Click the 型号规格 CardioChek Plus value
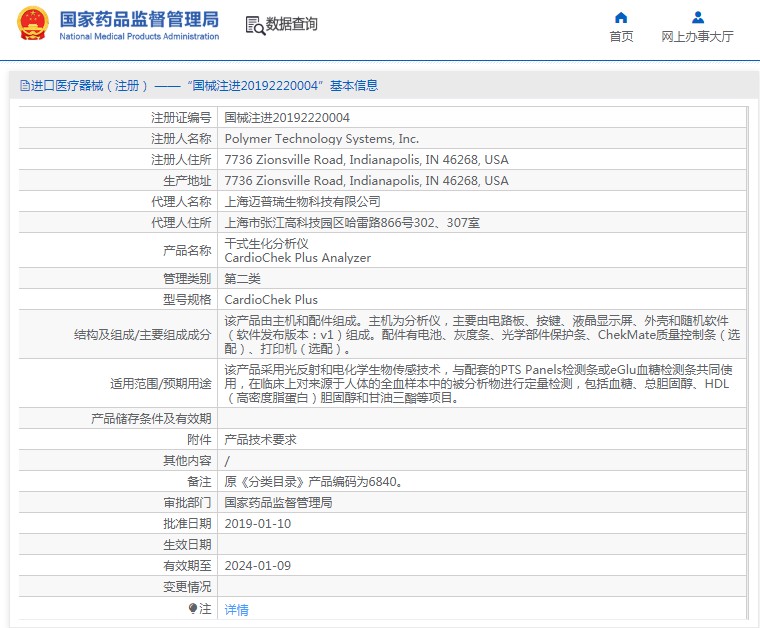760x628 pixels. pyautogui.click(x=271, y=299)
